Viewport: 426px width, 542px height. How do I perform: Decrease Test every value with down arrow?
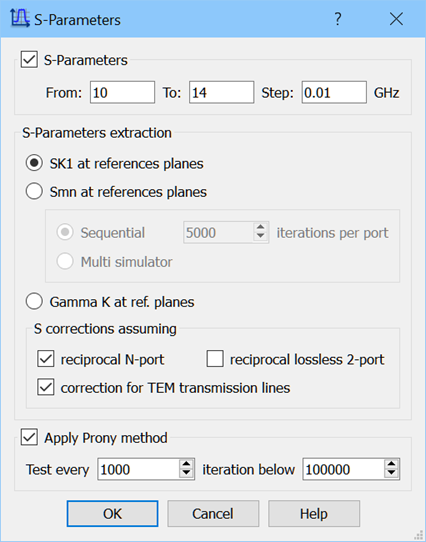point(186,473)
